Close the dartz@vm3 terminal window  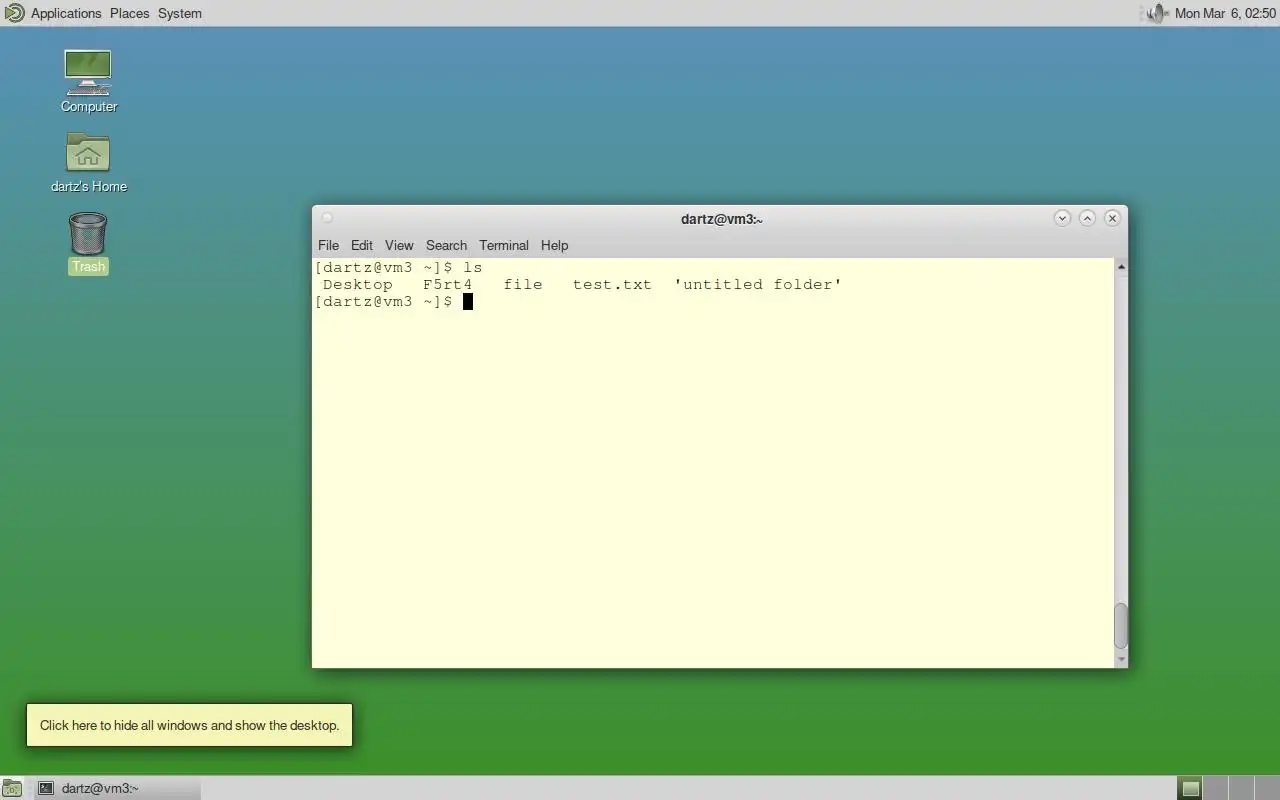[1112, 218]
